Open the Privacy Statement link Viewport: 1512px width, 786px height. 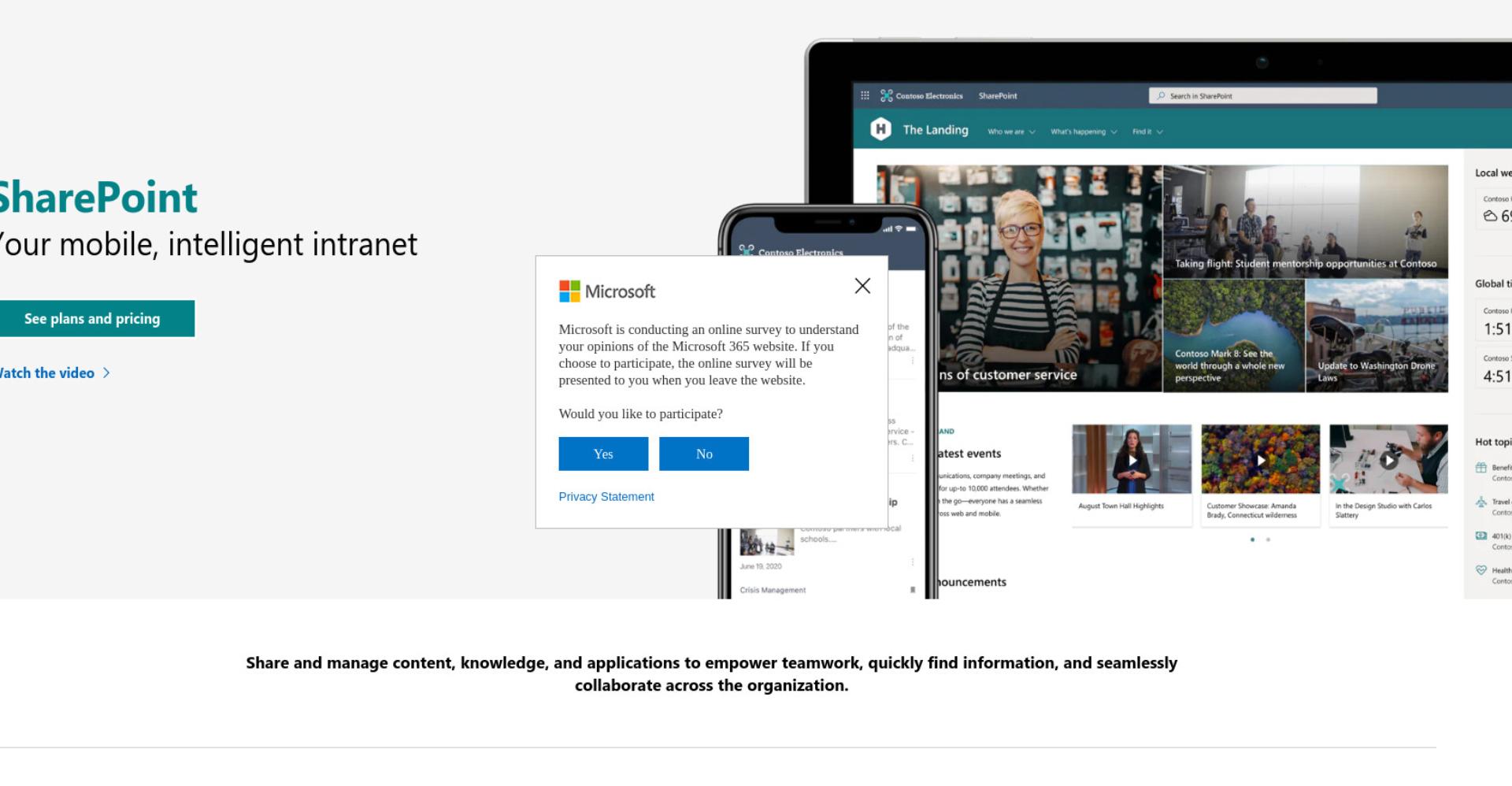click(606, 496)
